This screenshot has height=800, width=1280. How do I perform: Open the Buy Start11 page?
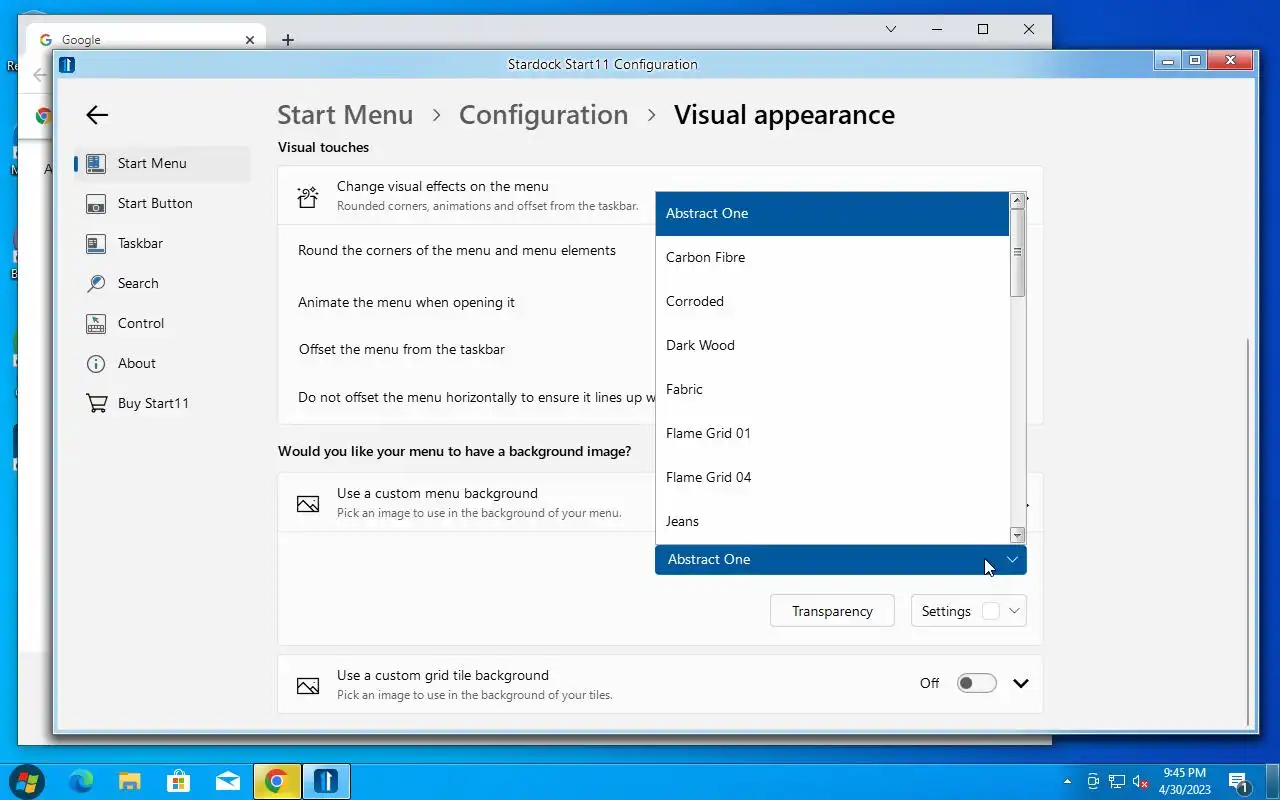coord(162,403)
